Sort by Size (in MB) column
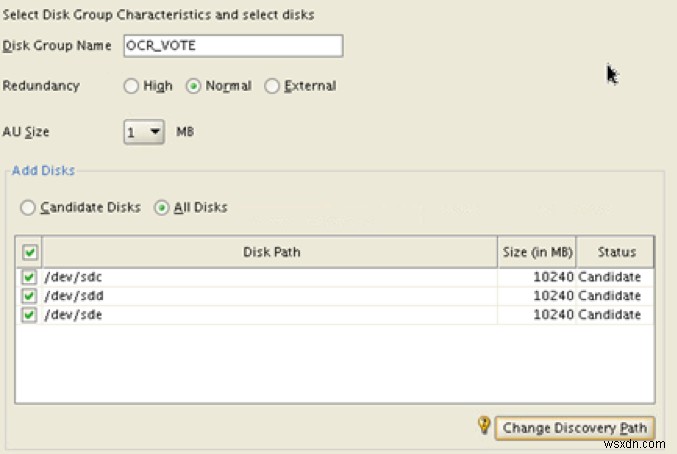 click(x=534, y=252)
